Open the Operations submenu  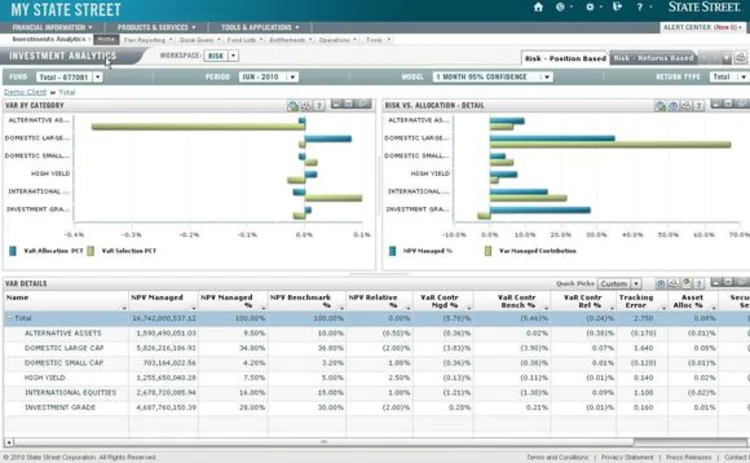tap(338, 40)
